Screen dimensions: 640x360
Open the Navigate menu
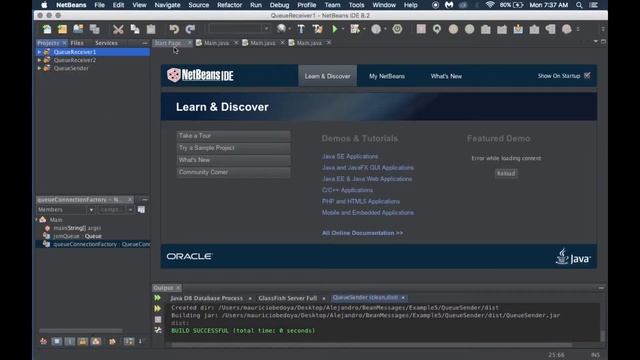click(167, 5)
